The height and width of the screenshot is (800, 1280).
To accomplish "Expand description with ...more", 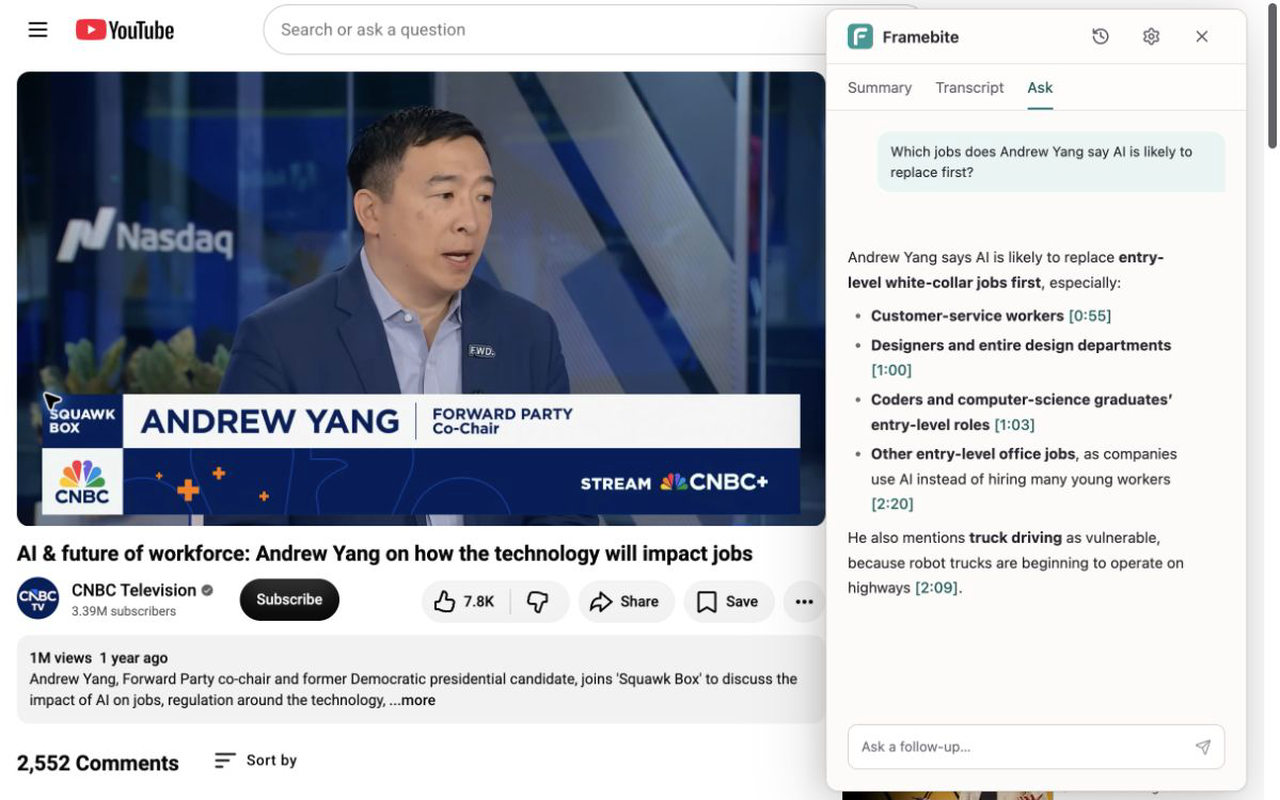I will [412, 700].
